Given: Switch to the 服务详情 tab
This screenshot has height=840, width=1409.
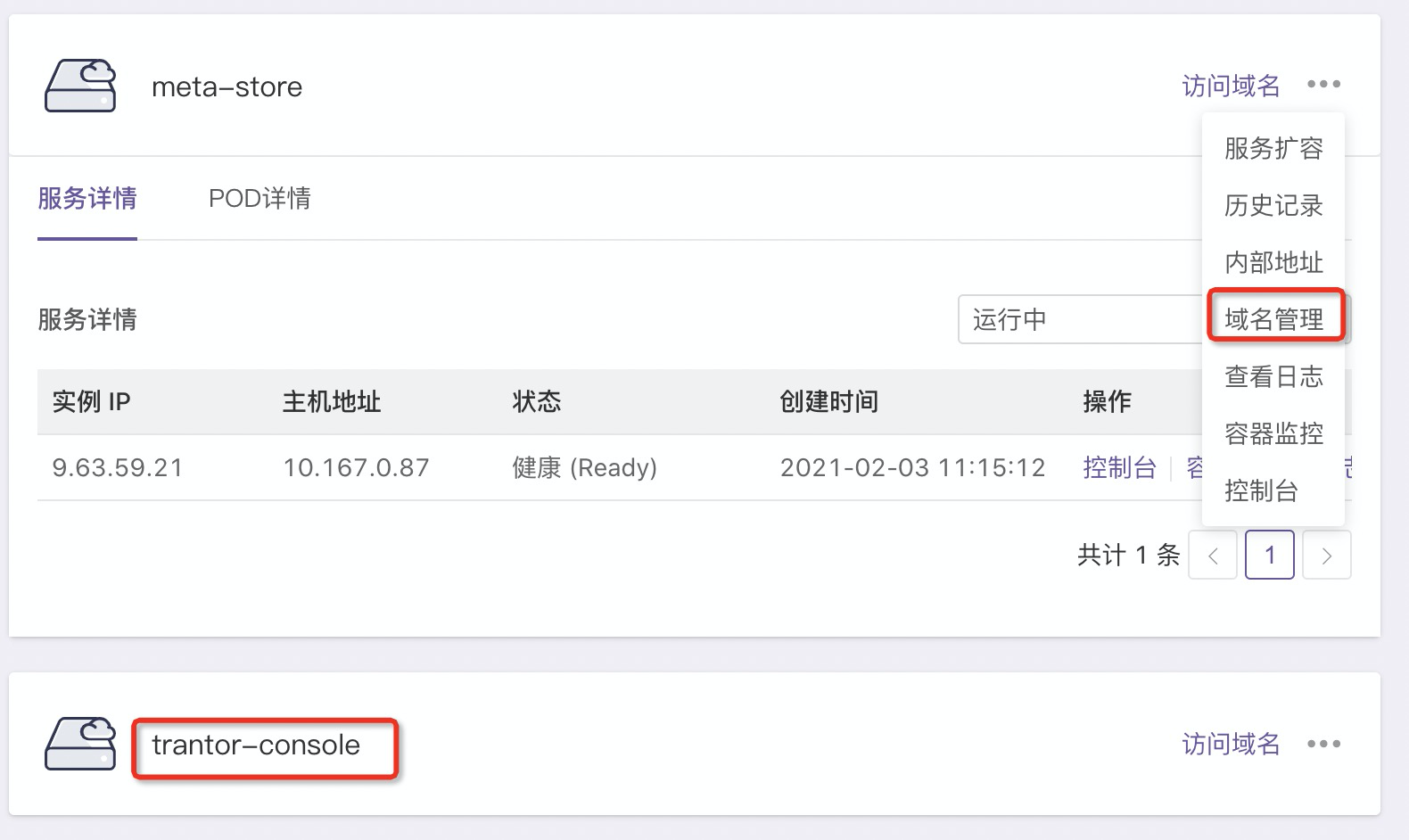Looking at the screenshot, I should coord(87,198).
